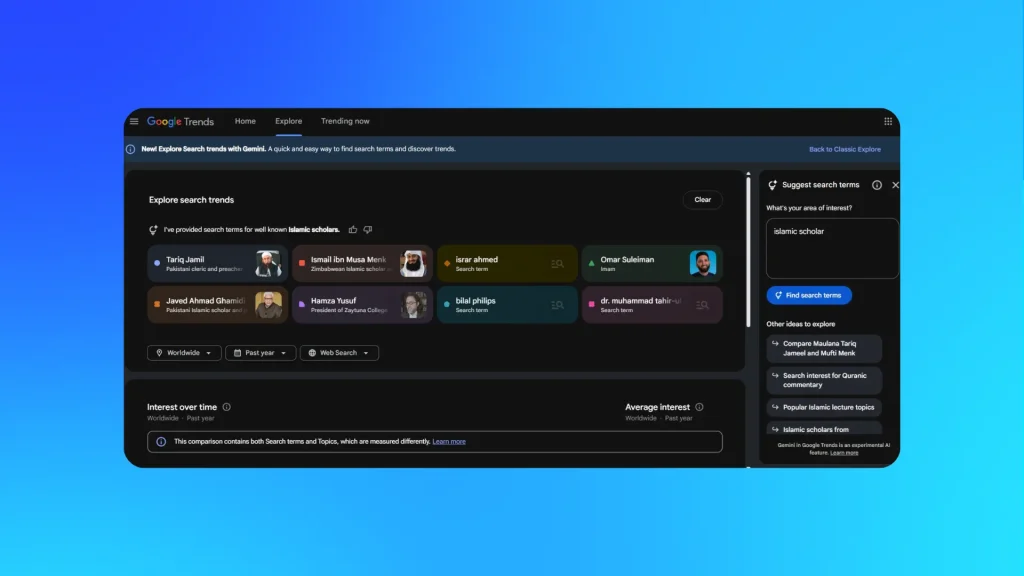The image size is (1024, 576).
Task: Select the Explore tab
Action: point(288,121)
